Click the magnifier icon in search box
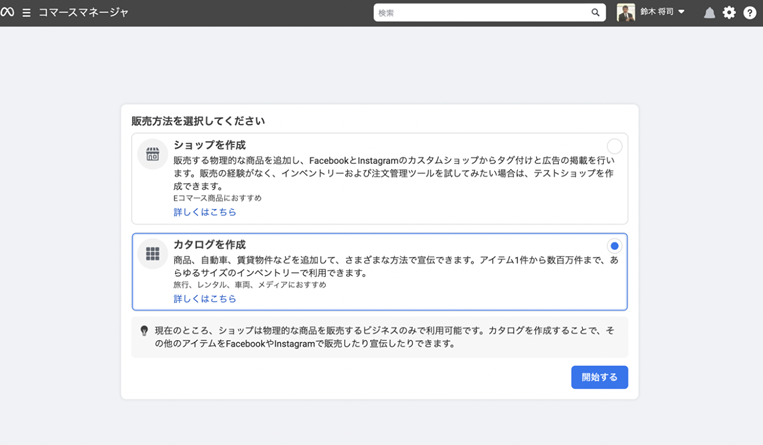The width and height of the screenshot is (763, 445). tap(596, 13)
